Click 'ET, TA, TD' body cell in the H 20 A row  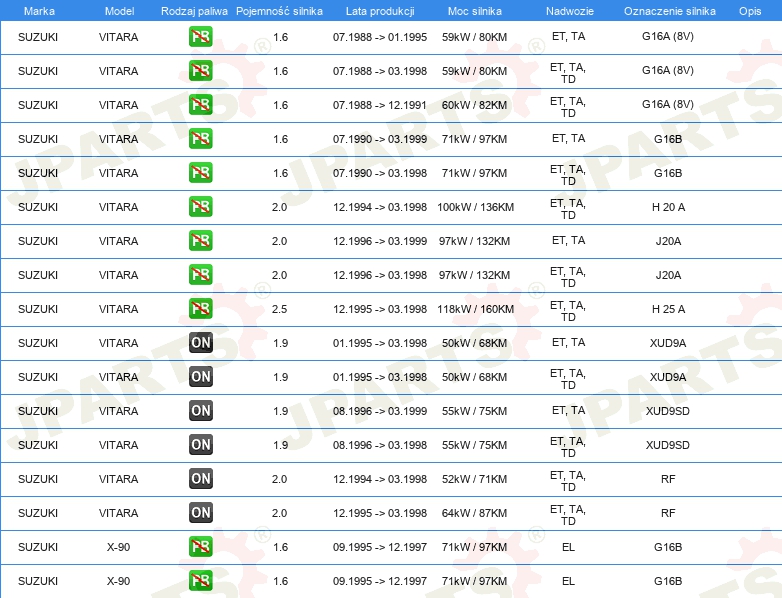coord(568,209)
